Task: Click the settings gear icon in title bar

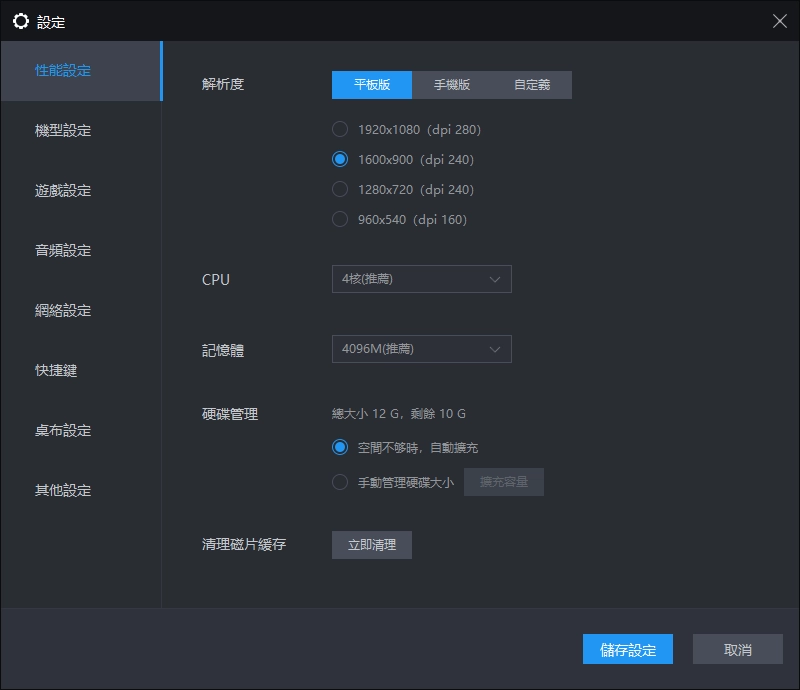Action: (19, 20)
